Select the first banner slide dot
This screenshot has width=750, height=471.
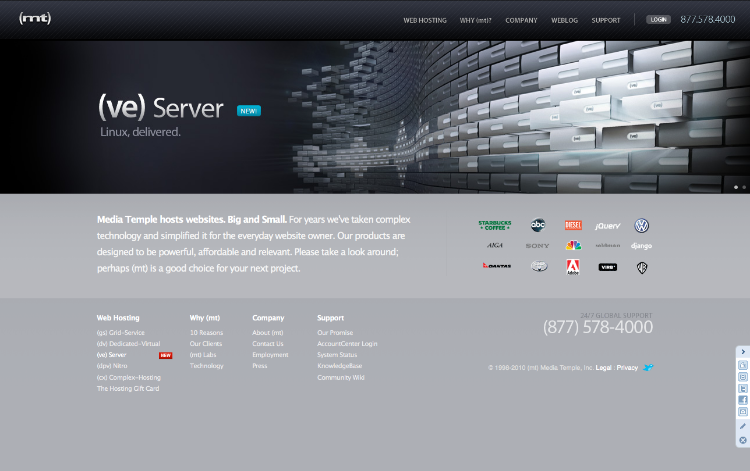[736, 187]
